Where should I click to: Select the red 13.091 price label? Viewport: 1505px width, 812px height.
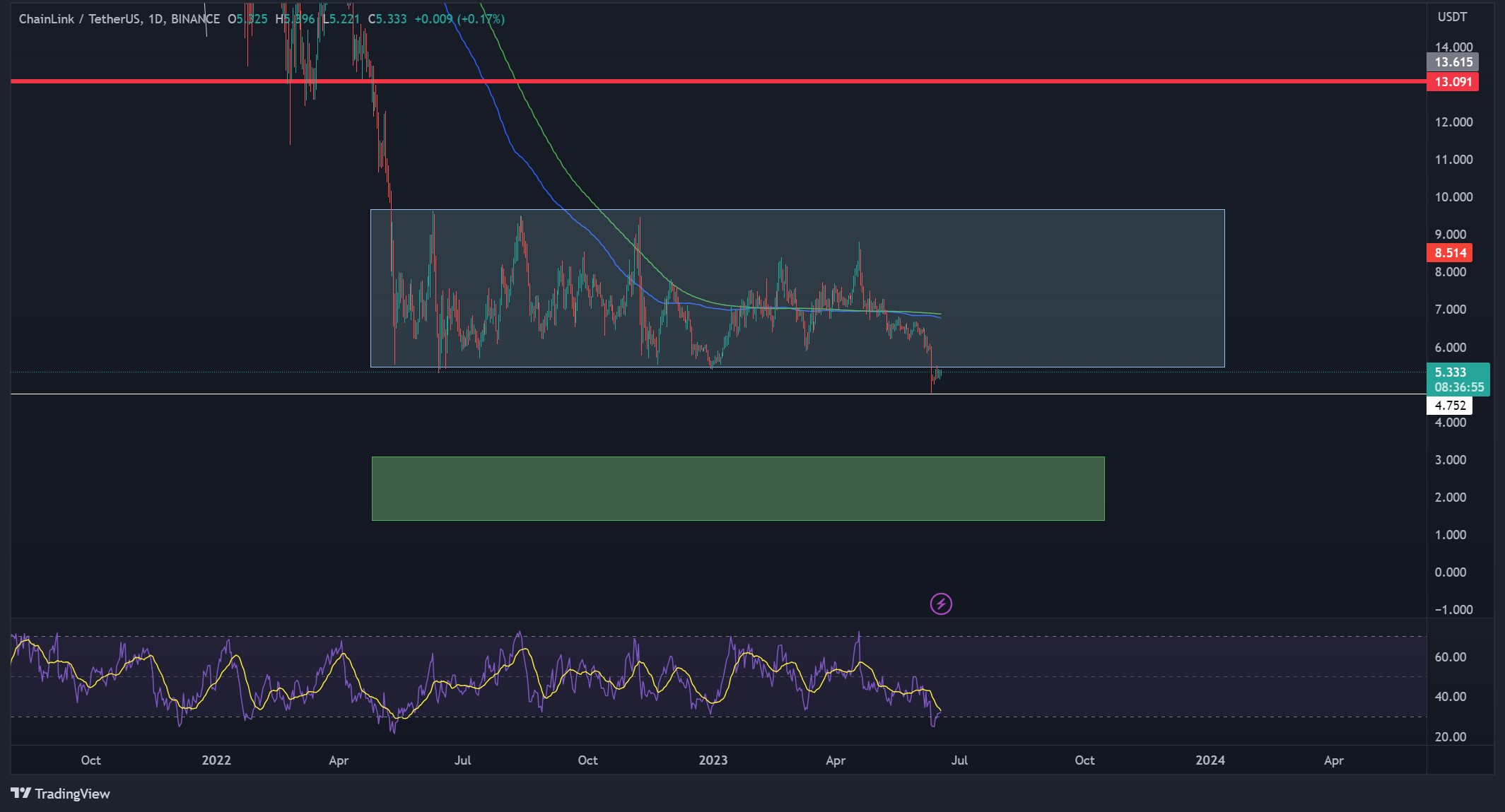point(1453,82)
